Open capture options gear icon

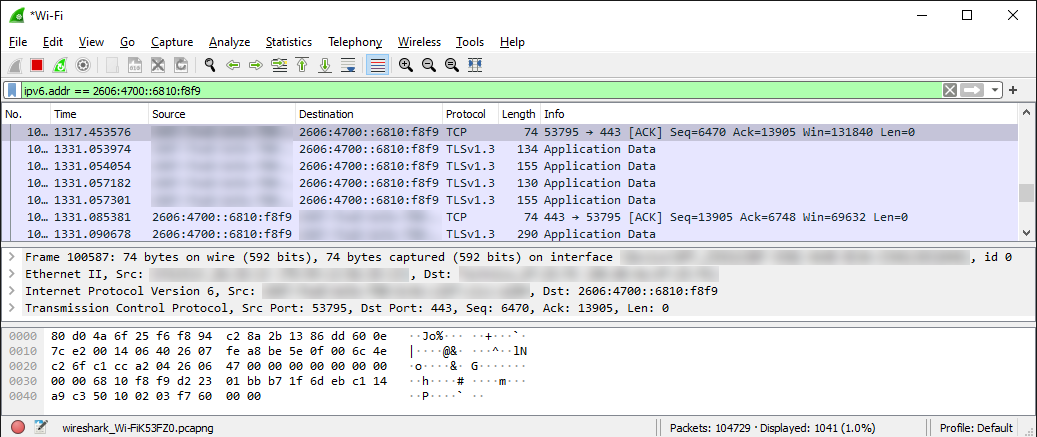tap(83, 65)
